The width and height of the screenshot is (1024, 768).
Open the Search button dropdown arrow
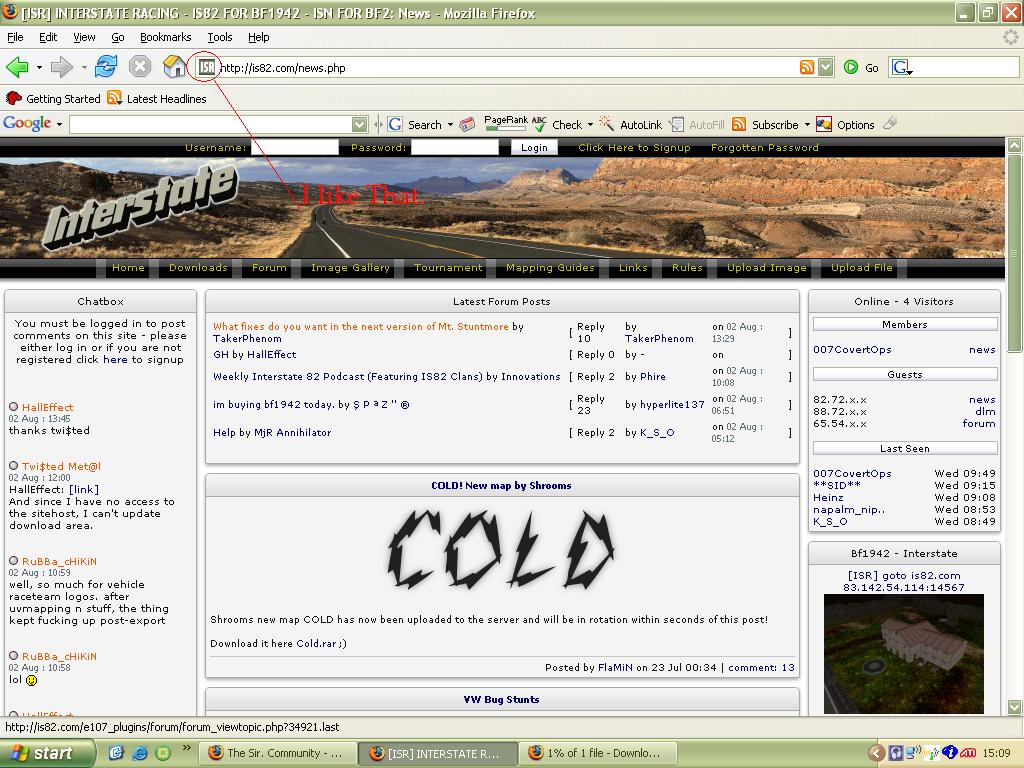(x=450, y=125)
